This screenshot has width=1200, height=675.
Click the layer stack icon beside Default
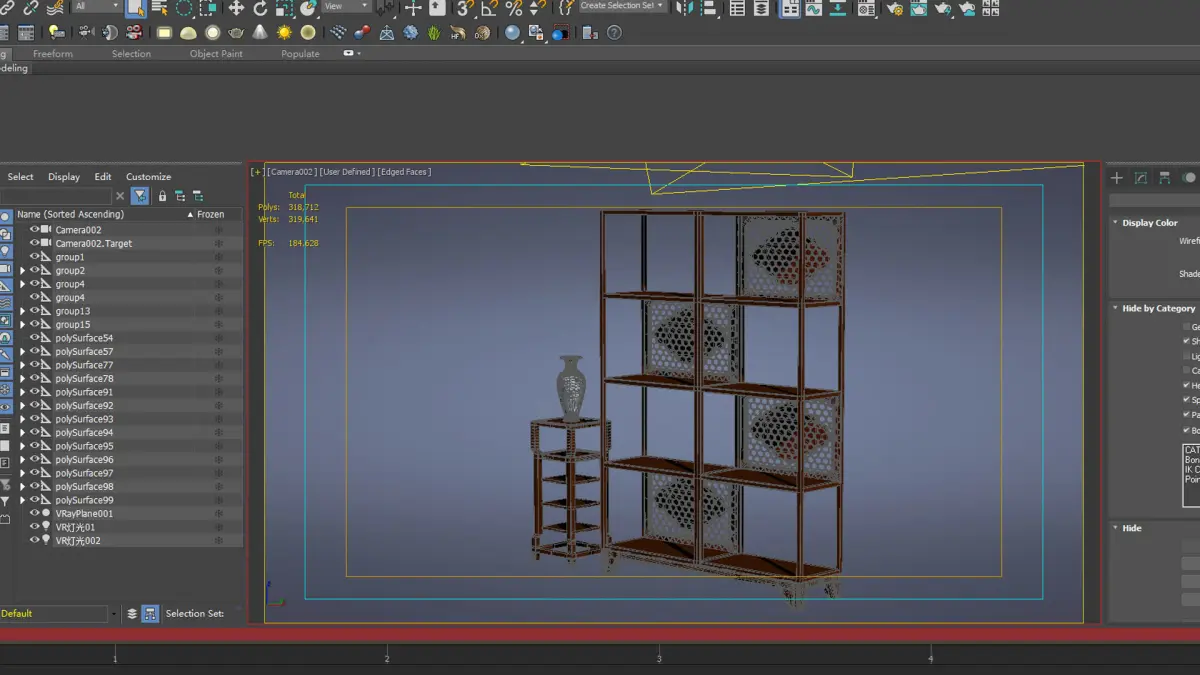point(132,614)
